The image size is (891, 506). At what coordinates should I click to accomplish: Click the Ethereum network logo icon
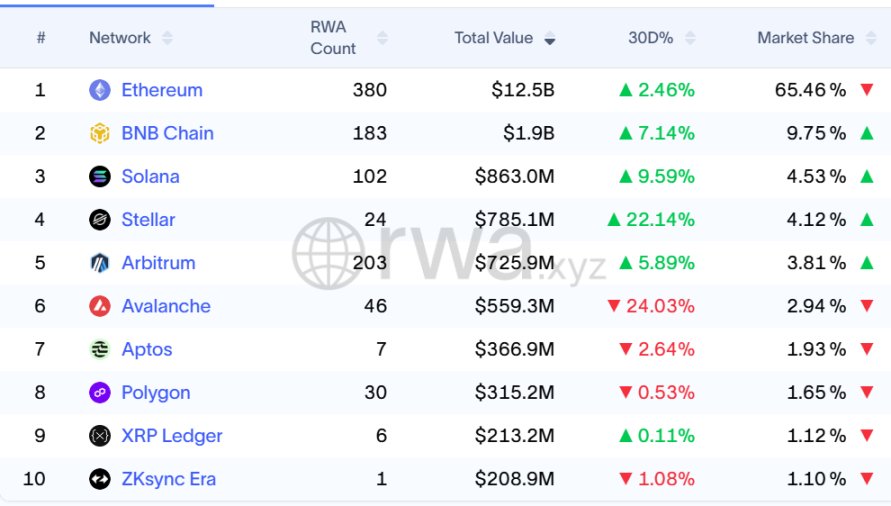click(x=100, y=90)
